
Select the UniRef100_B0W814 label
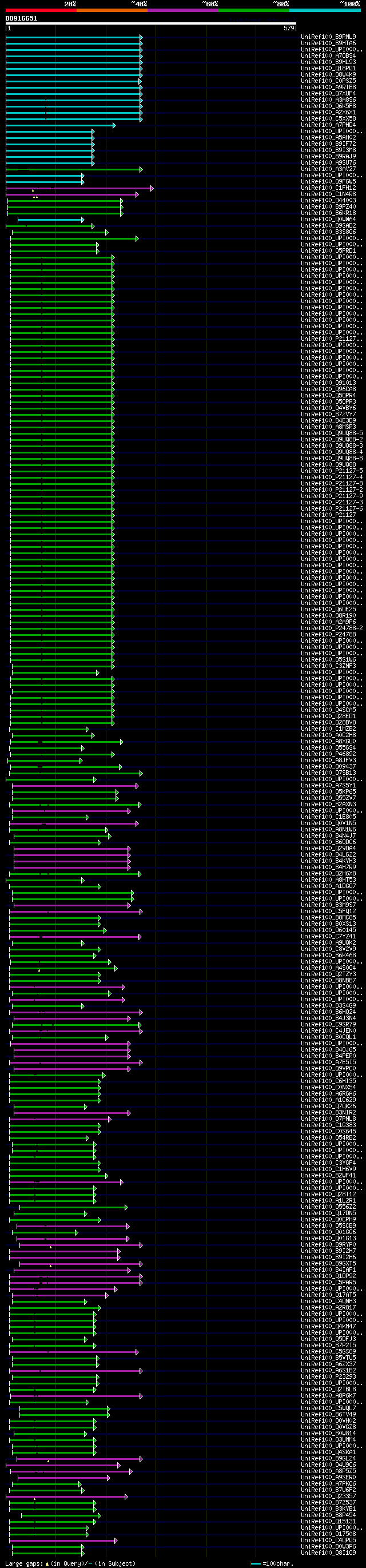(328, 1434)
